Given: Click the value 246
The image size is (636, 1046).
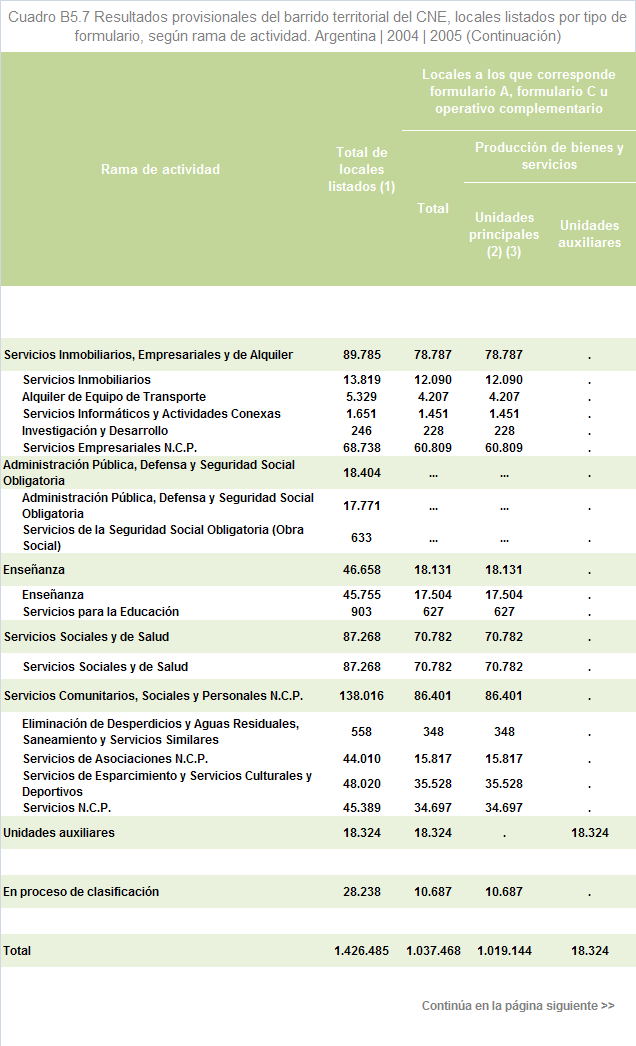Looking at the screenshot, I should point(362,431).
